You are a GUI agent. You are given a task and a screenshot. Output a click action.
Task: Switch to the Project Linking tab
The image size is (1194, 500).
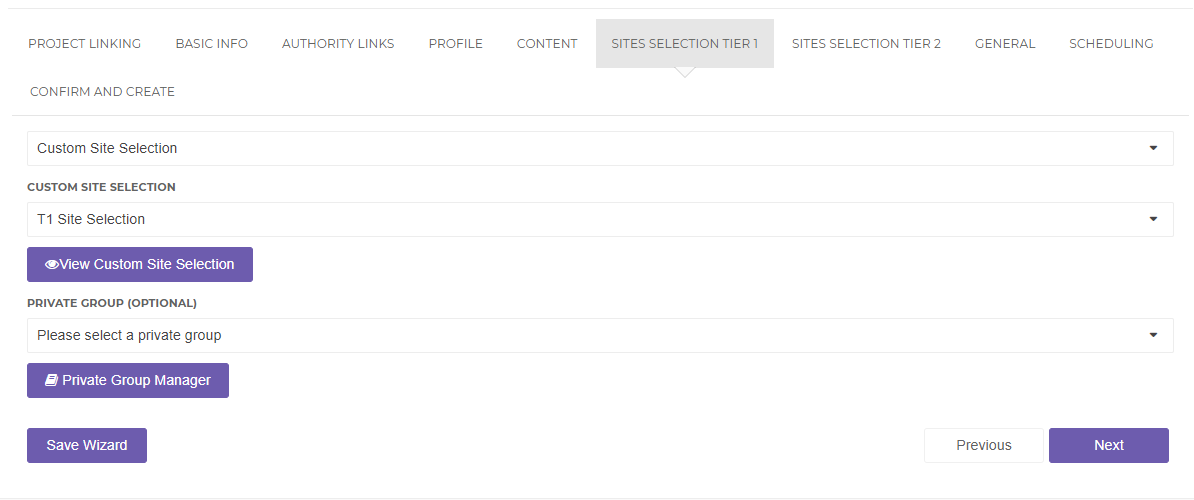[85, 44]
